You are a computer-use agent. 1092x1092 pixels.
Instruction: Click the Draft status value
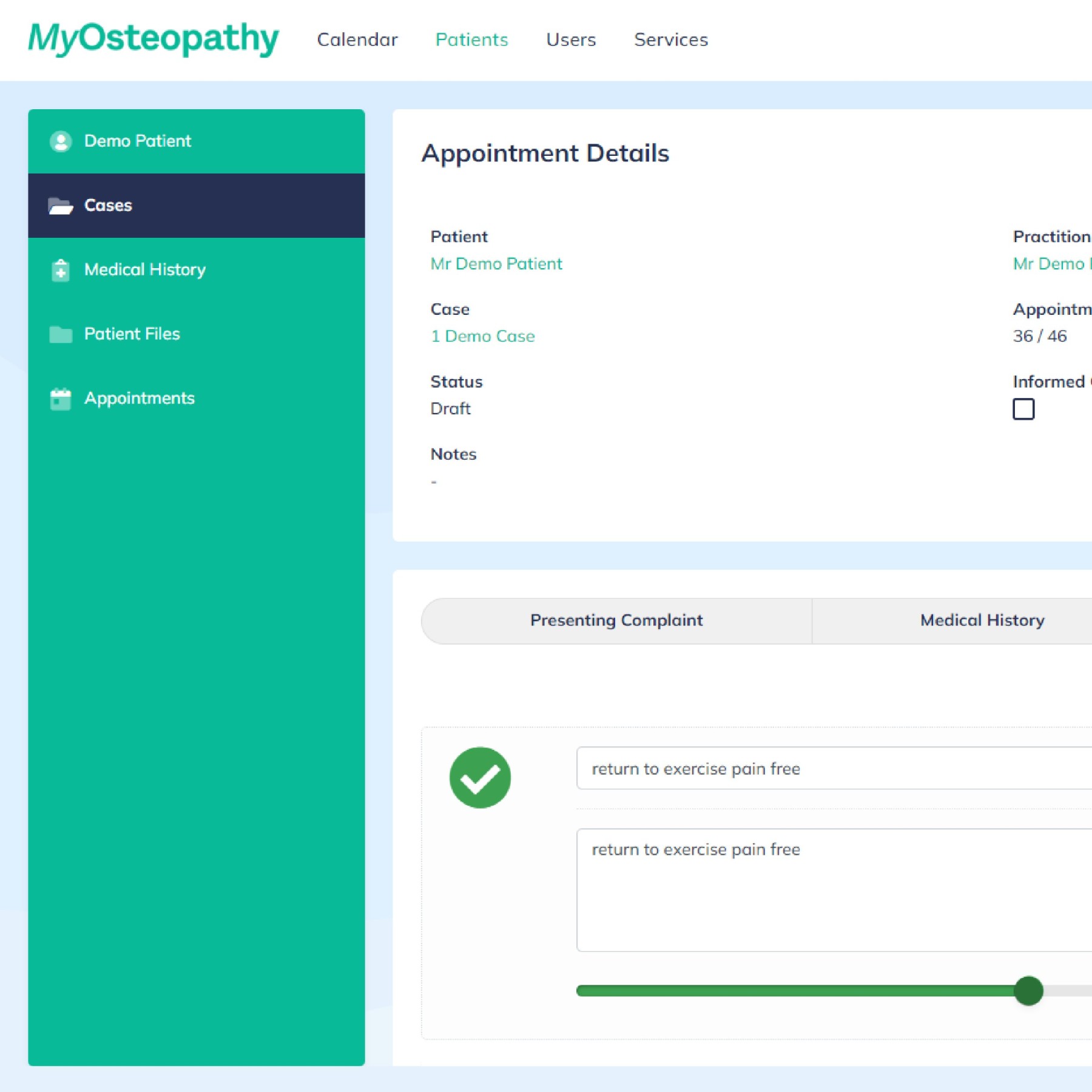[x=450, y=409]
